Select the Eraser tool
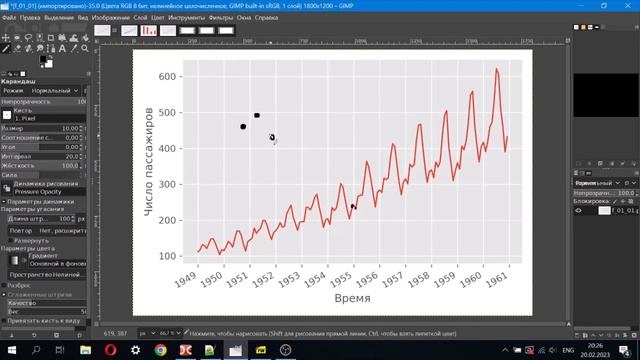This screenshot has height=360, width=640. pyautogui.click(x=17, y=49)
